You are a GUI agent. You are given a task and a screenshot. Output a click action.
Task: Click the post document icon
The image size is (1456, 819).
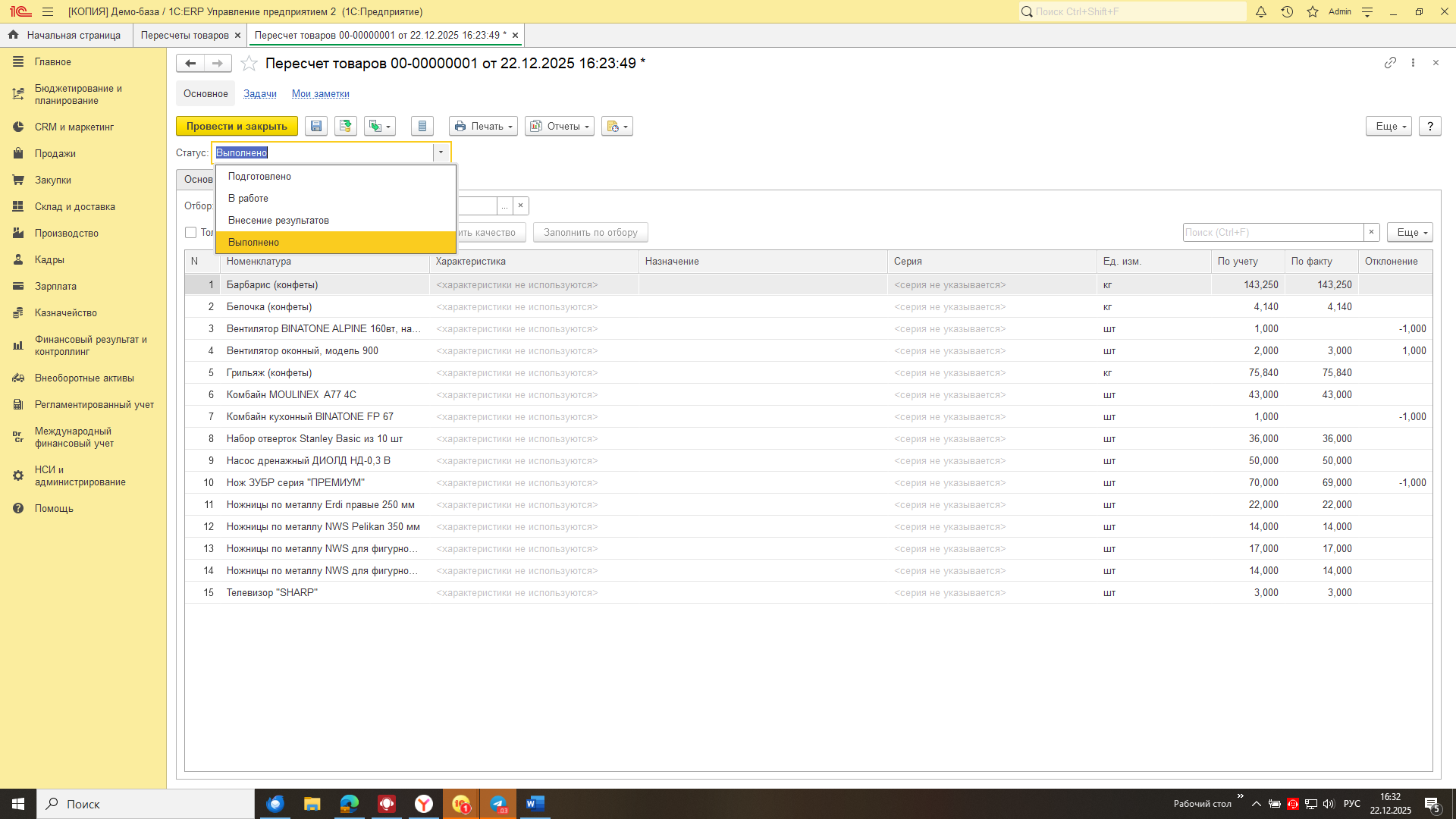click(346, 127)
